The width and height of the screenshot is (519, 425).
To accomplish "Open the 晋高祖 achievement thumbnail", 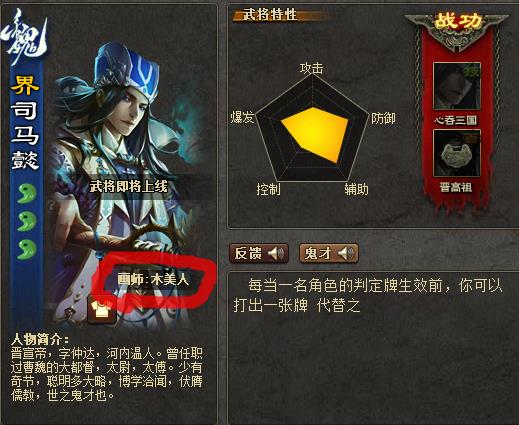I will 456,153.
